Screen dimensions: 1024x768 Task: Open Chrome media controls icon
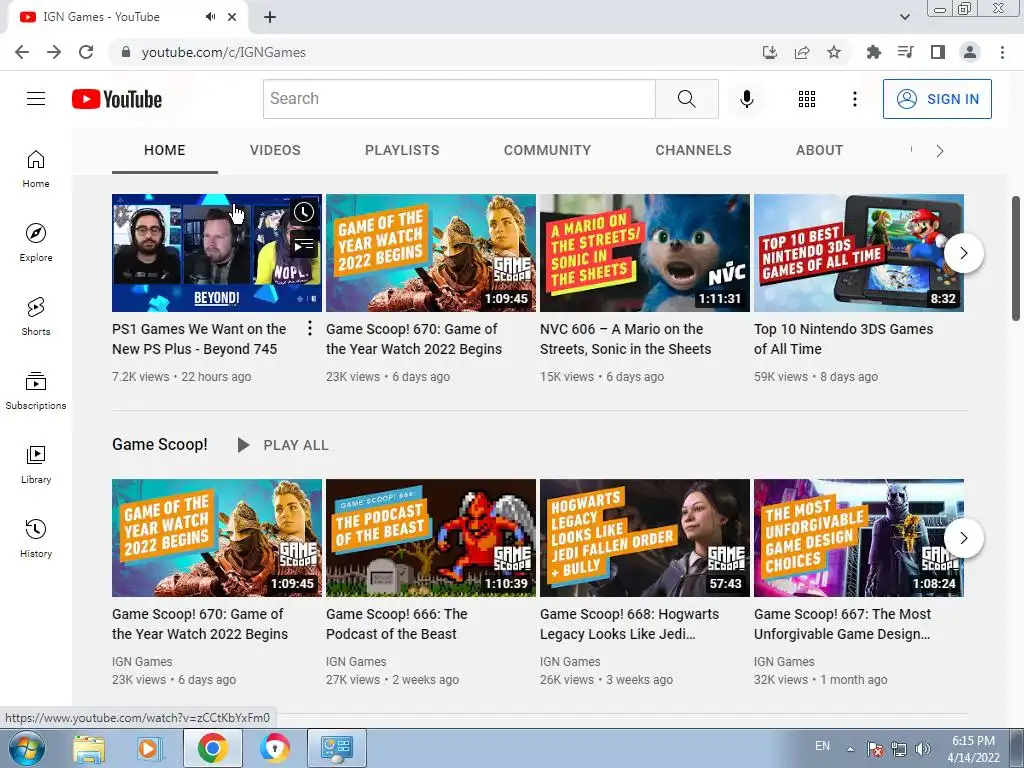click(x=906, y=52)
